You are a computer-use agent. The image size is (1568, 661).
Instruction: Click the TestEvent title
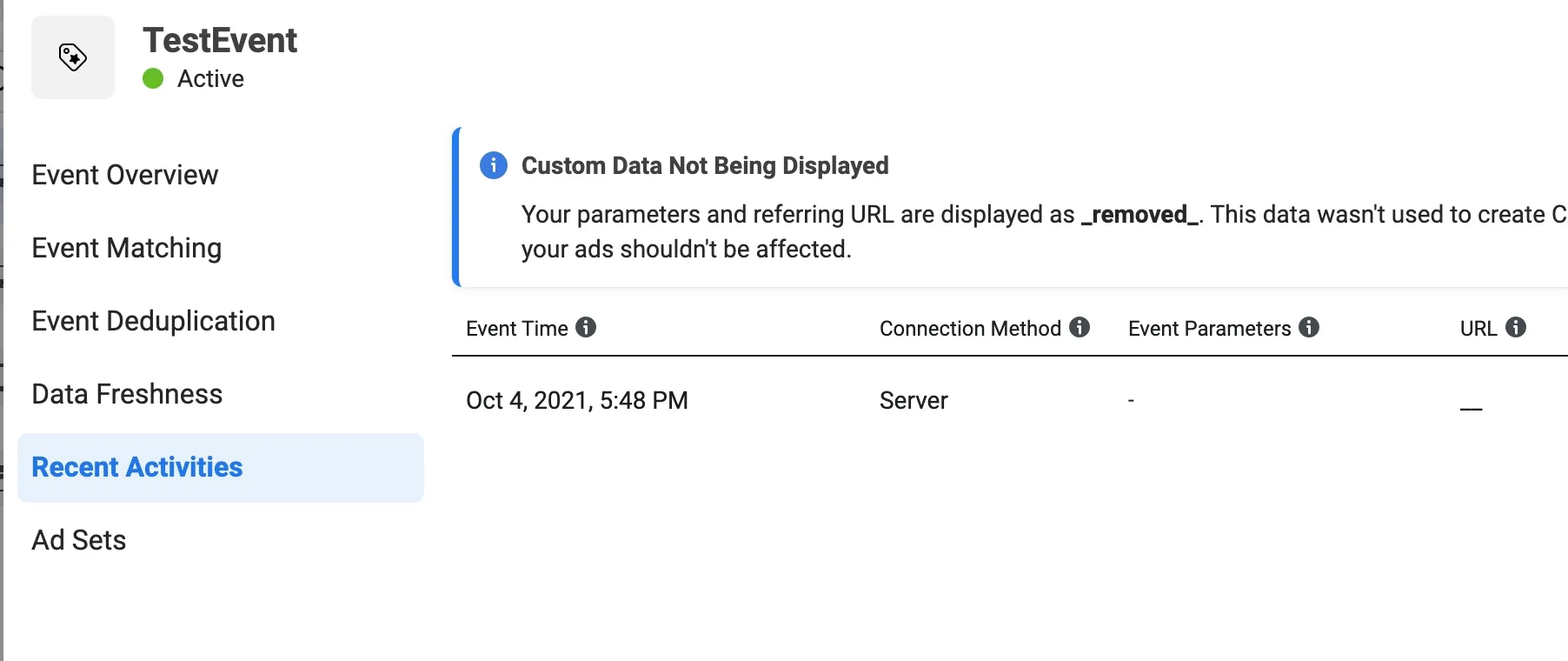220,40
